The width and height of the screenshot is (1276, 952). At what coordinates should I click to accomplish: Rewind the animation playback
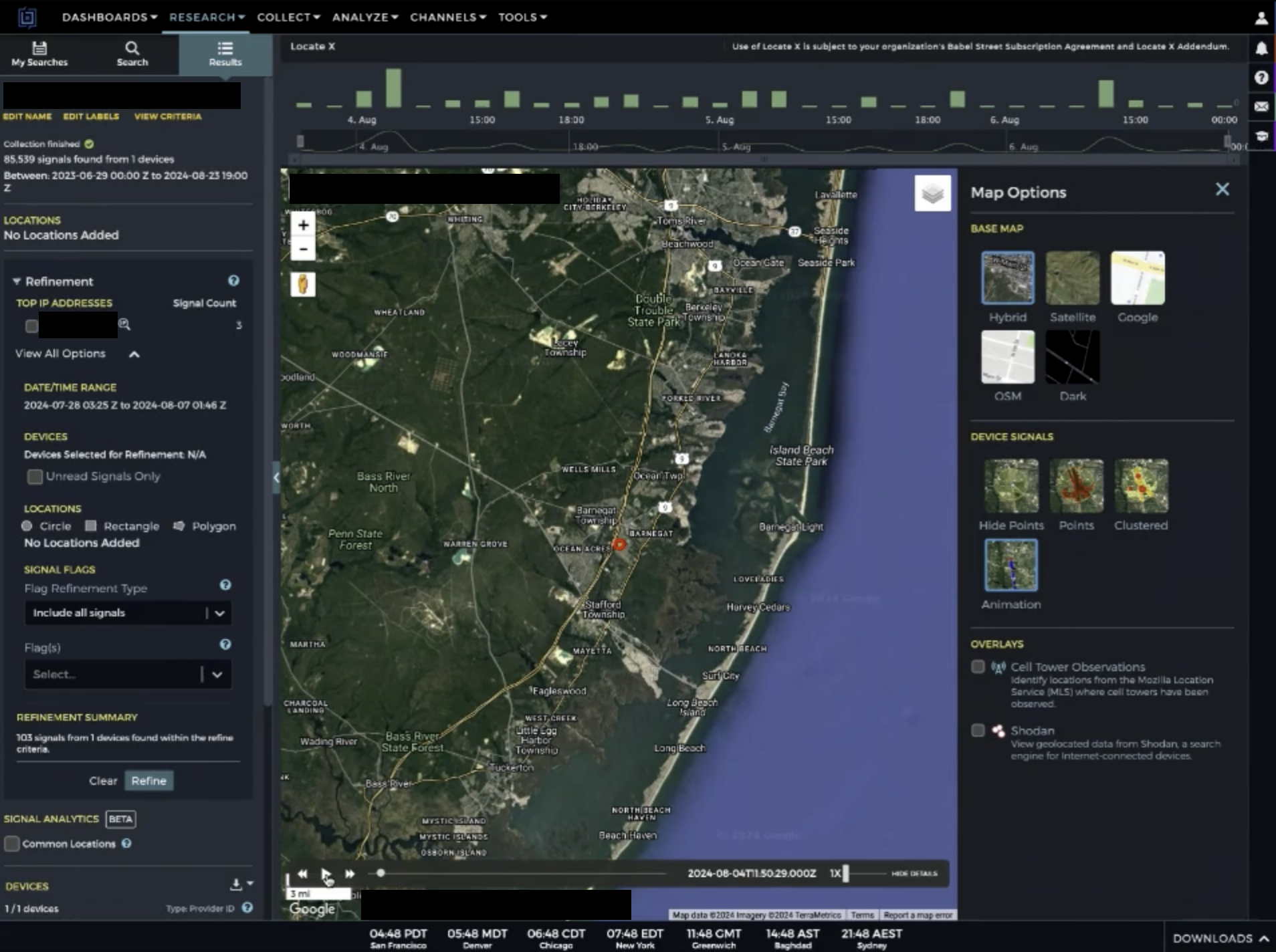302,874
